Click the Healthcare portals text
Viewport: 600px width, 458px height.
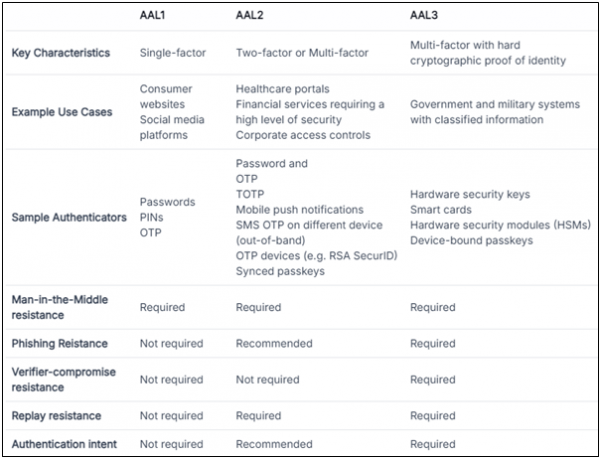click(279, 90)
